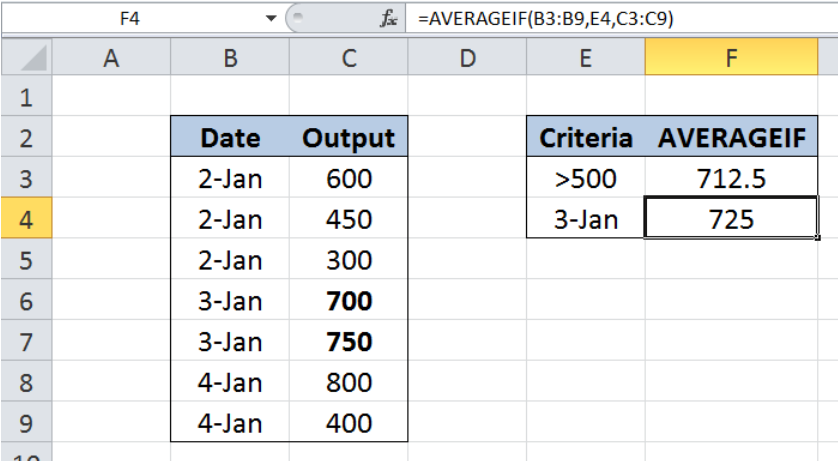Select column B header
This screenshot has height=461, width=838.
[230, 57]
